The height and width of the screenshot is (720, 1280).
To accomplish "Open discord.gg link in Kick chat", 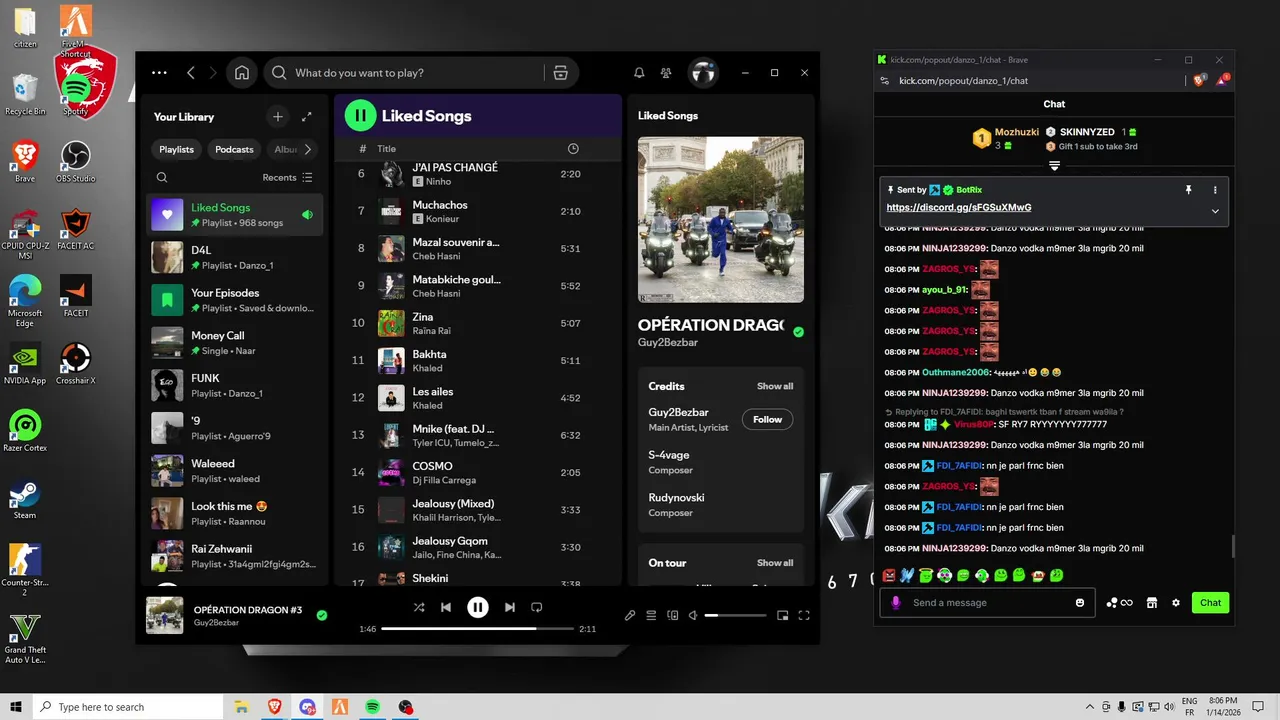I will click(x=959, y=208).
